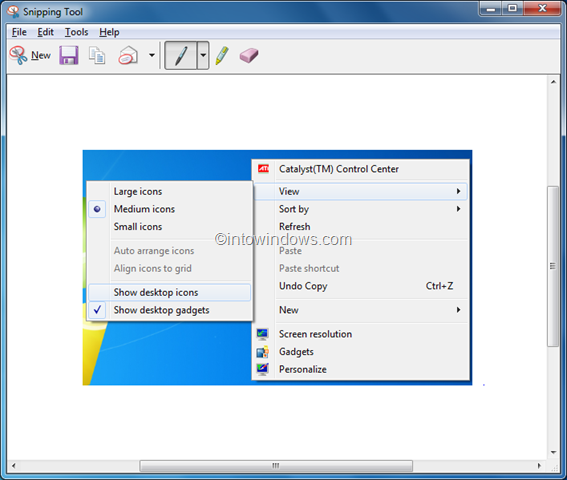Viewport: 567px width, 480px height.
Task: Open Send Snip dropdown arrow
Action: (x=152, y=55)
